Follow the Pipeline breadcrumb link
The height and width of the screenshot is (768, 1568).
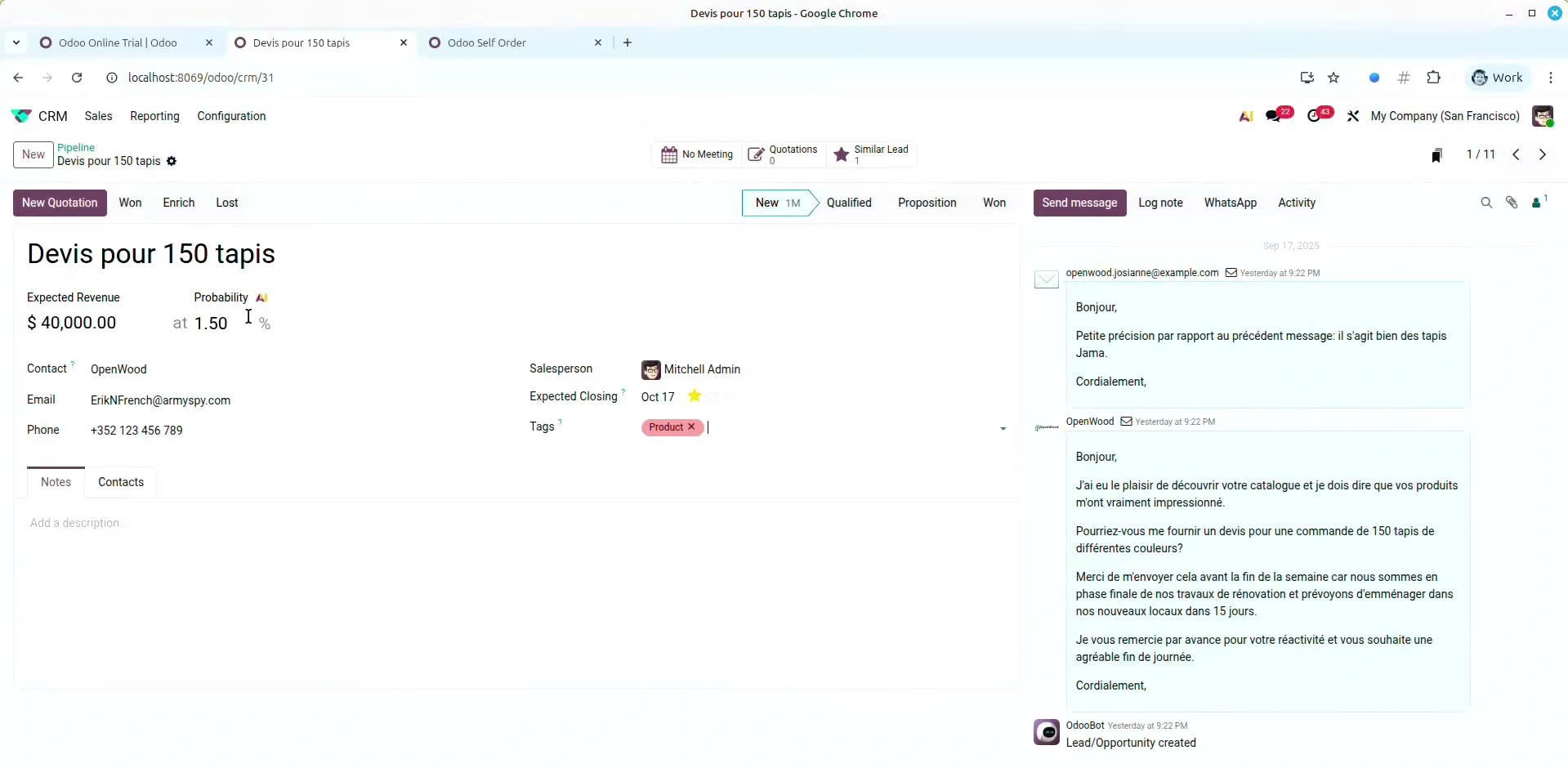tap(76, 148)
